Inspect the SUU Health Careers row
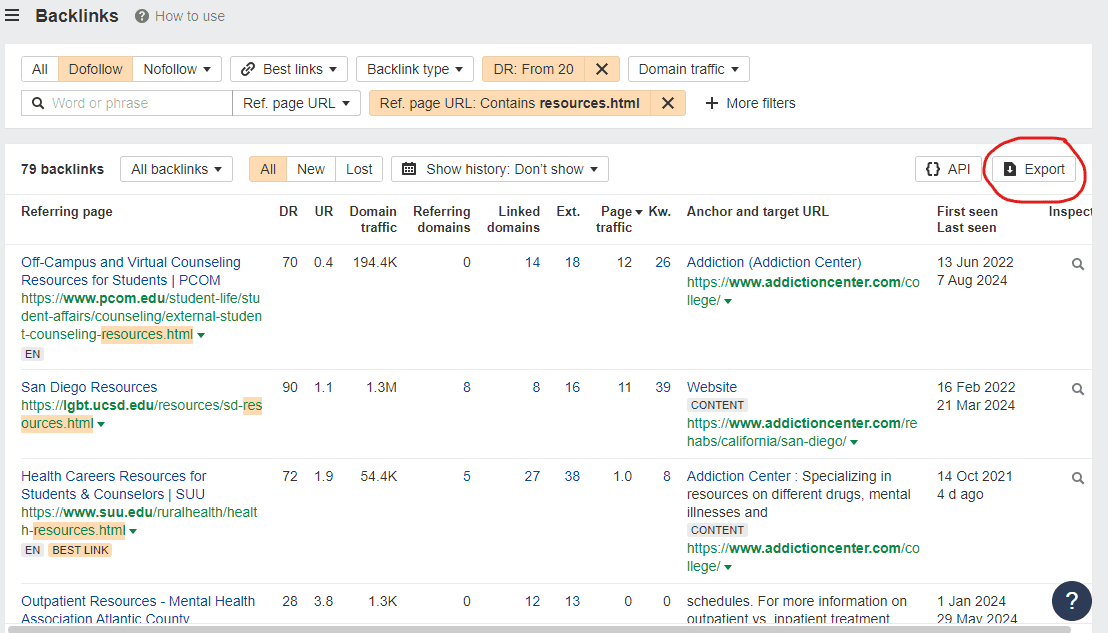Screen dimensions: 1108x633 pos(1078,478)
